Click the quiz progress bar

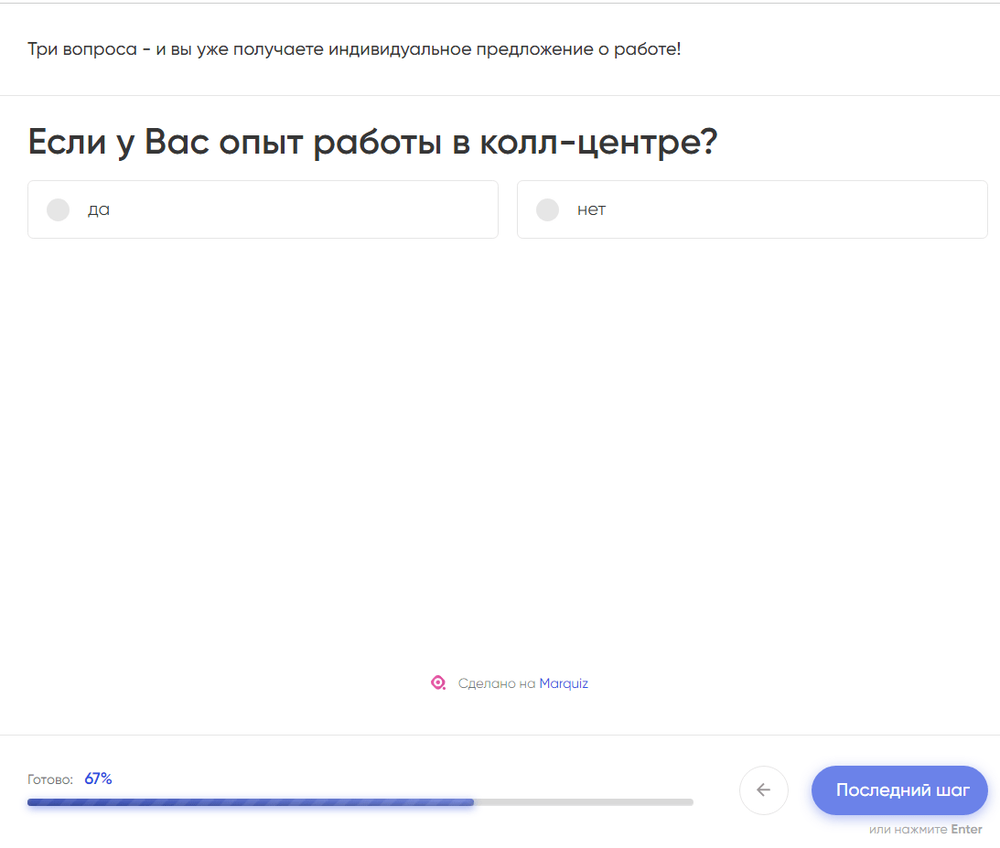click(360, 802)
